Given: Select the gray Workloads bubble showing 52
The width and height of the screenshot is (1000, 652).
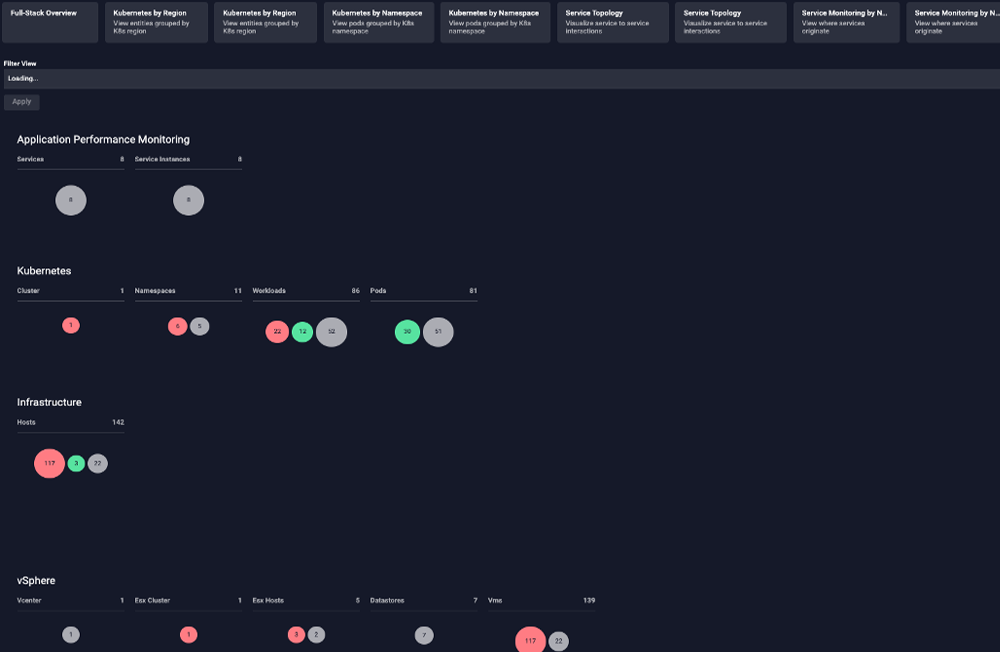Looking at the screenshot, I should pyautogui.click(x=332, y=332).
